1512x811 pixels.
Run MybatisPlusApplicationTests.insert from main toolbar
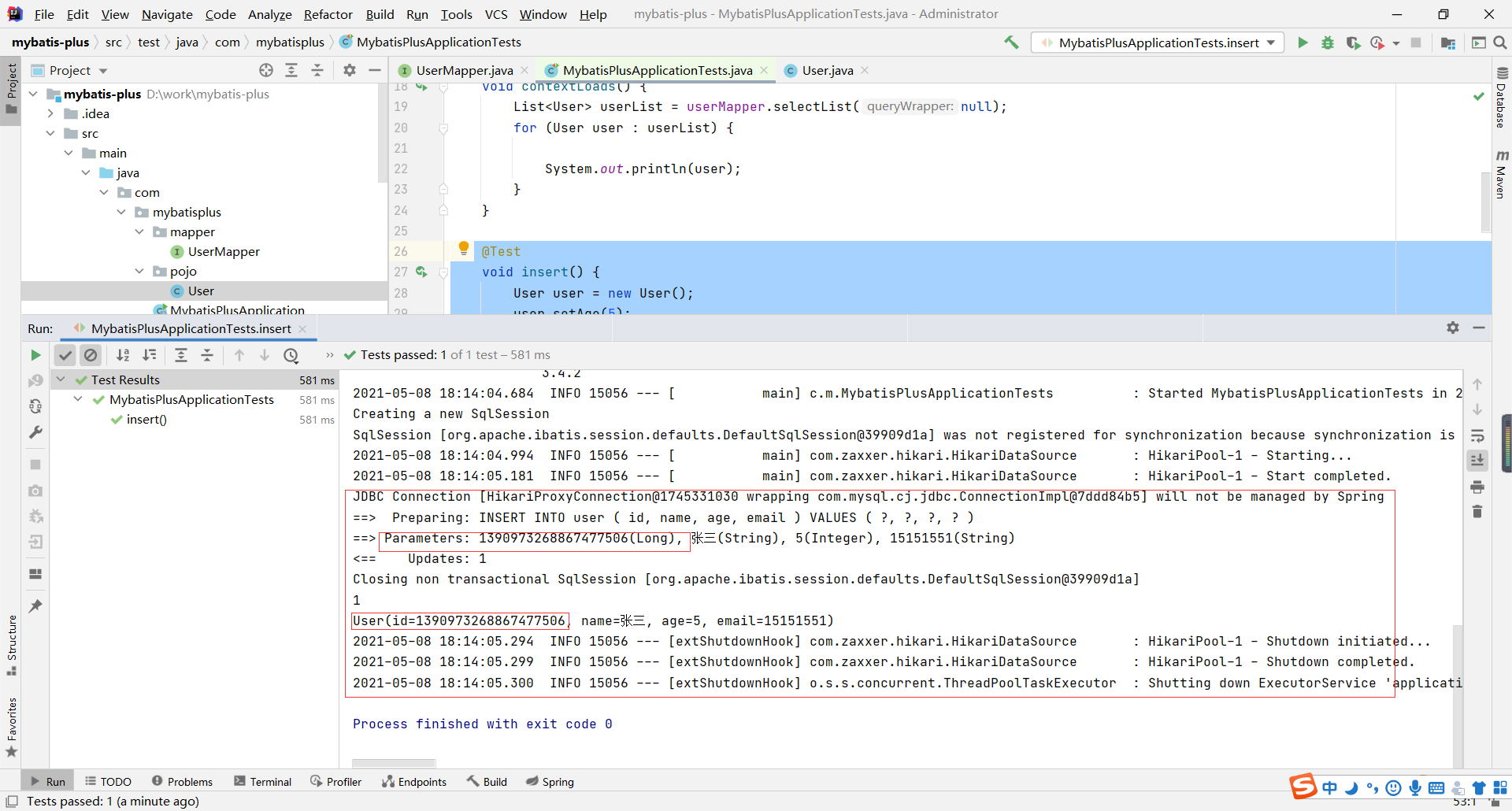tap(1303, 43)
